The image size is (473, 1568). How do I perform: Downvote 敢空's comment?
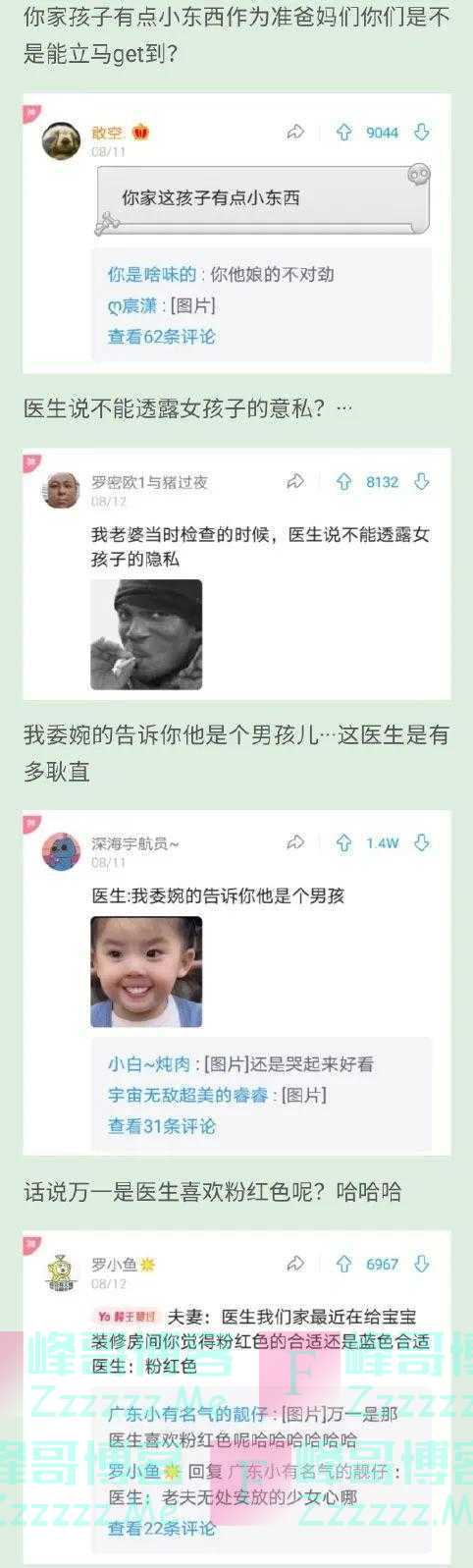point(422,133)
